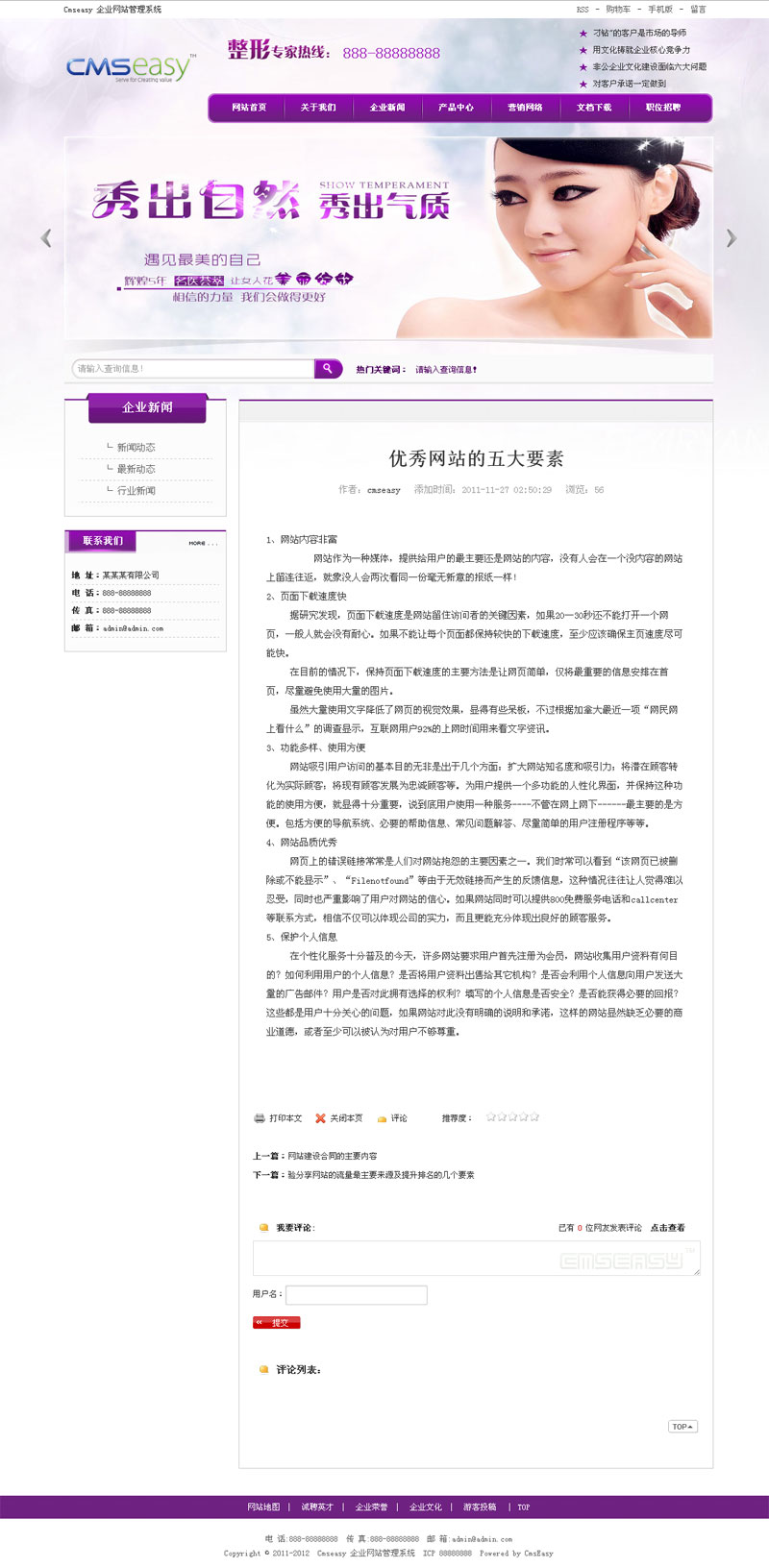Open 网站首页 in the navigation bar
This screenshot has width=769, height=1568.
tap(249, 108)
